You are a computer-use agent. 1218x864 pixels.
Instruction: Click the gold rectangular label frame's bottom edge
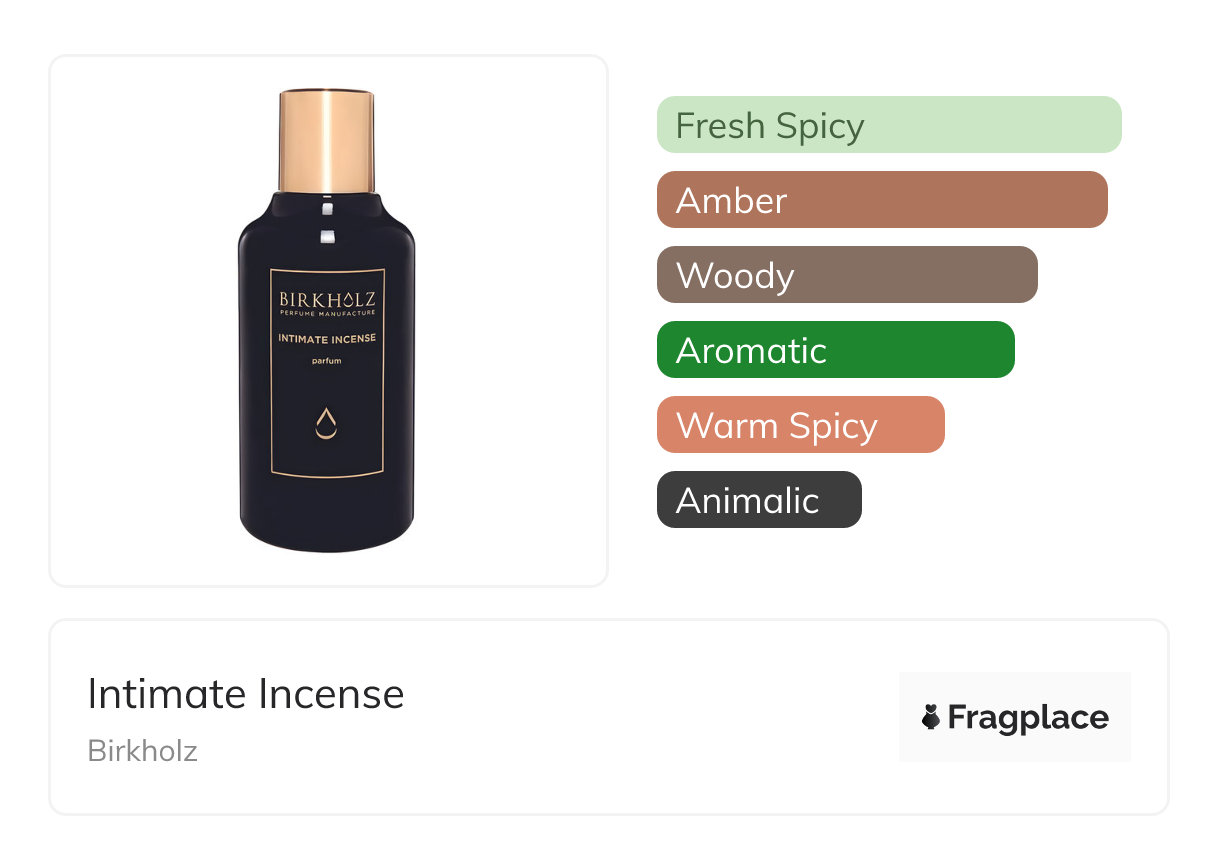click(327, 473)
